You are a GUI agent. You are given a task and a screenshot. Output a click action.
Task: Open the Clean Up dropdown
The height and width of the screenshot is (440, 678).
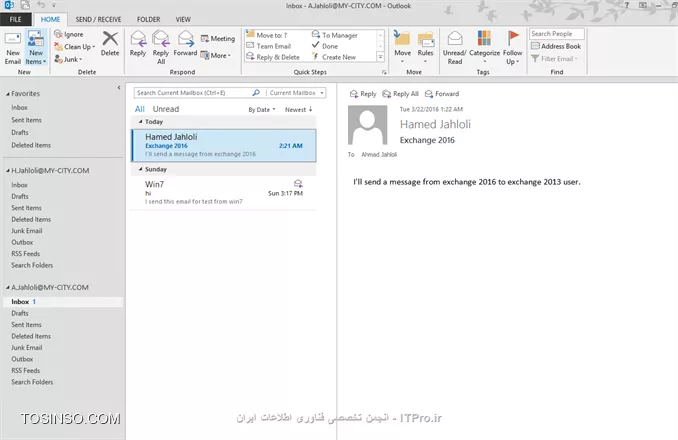coord(74,47)
